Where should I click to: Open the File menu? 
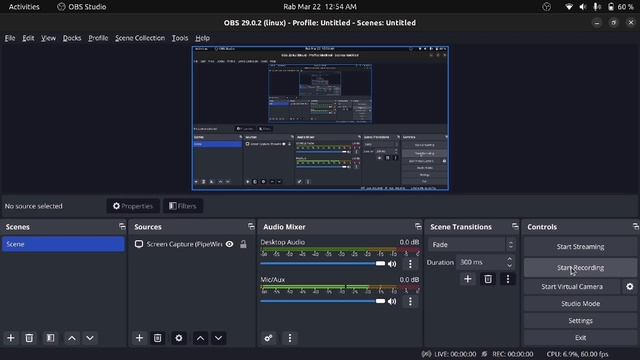click(10, 38)
